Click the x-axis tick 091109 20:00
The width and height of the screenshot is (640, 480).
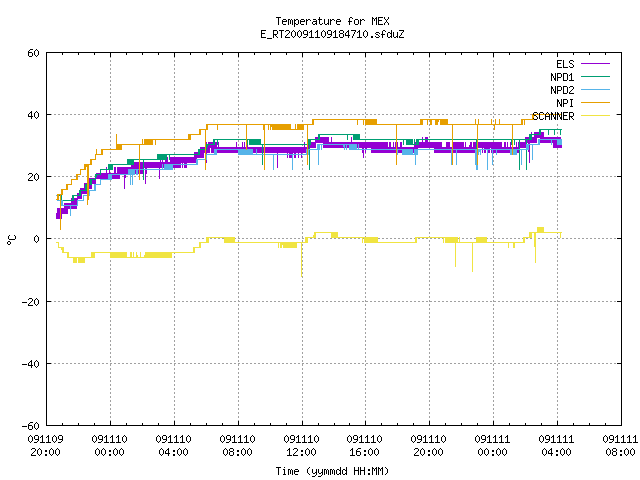point(46,446)
